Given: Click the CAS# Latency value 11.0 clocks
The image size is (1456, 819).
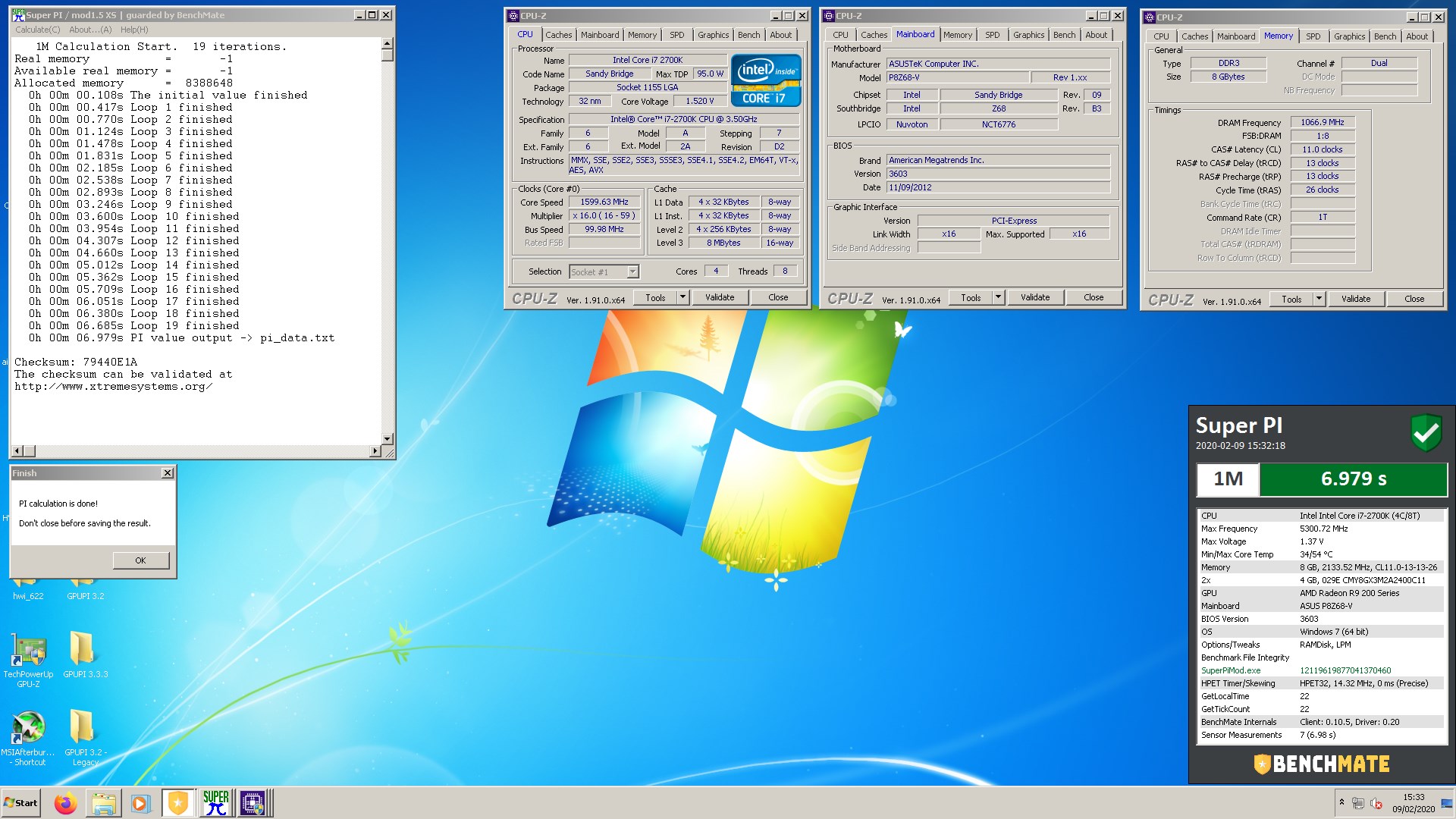Looking at the screenshot, I should [x=1323, y=149].
